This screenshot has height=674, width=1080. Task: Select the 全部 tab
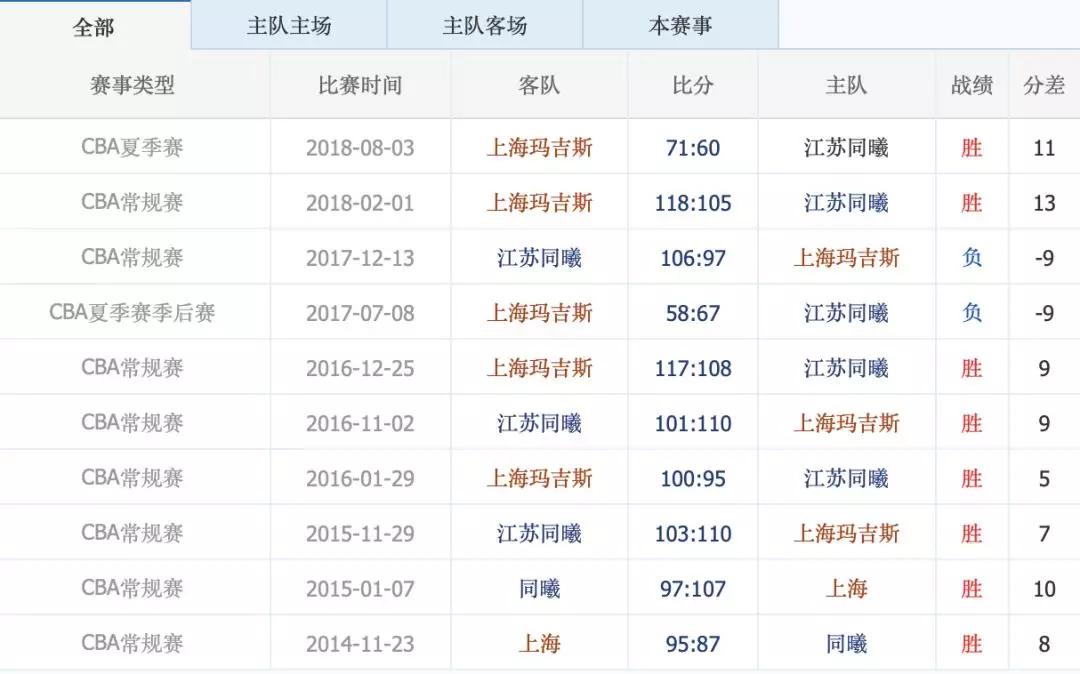(93, 27)
